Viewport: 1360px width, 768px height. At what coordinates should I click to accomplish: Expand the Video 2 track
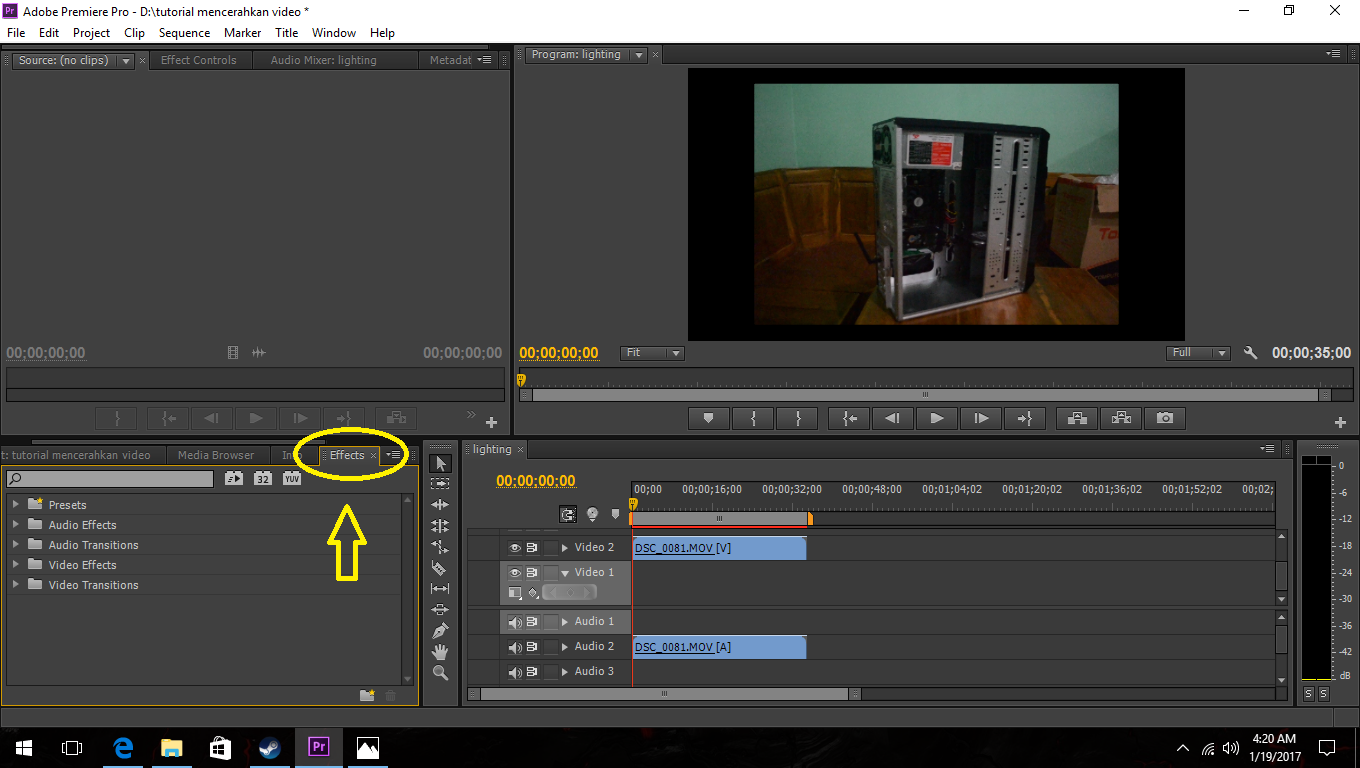(565, 548)
